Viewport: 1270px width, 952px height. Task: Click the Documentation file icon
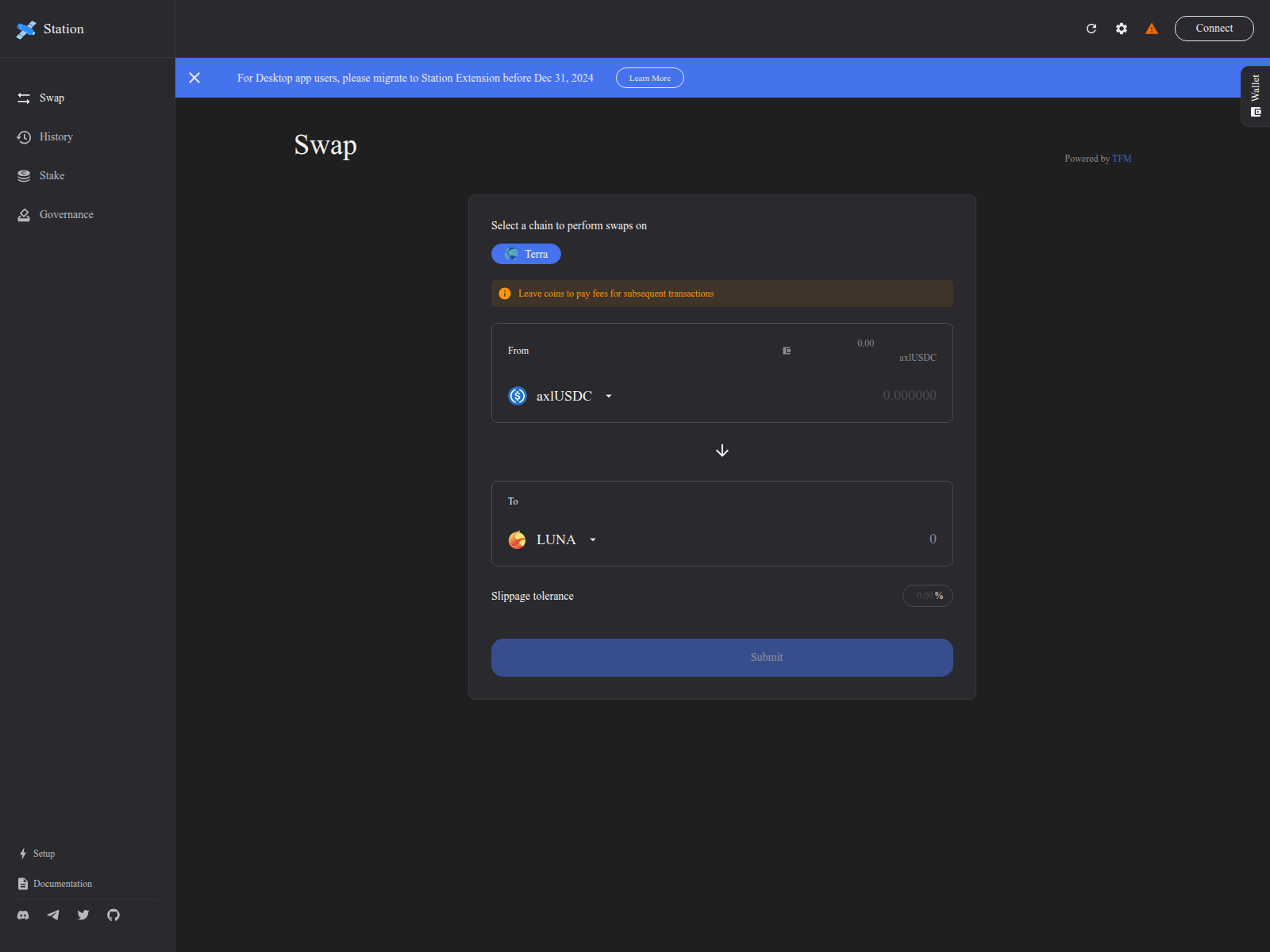coord(23,884)
